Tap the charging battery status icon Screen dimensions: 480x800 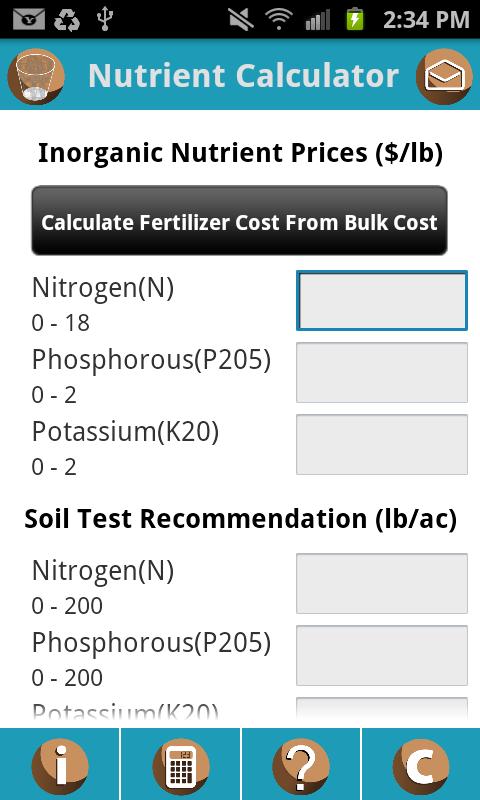click(354, 19)
